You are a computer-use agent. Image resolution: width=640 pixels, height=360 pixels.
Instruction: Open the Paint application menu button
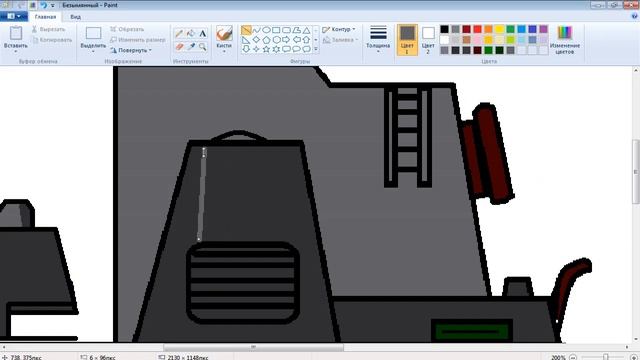[14, 16]
